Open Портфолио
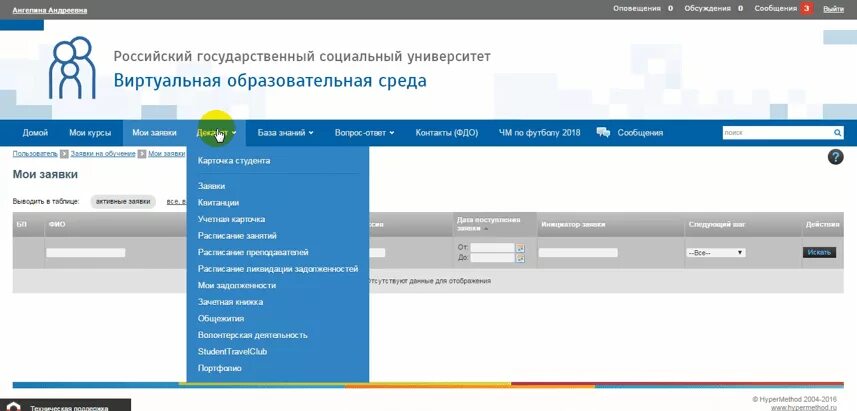The width and height of the screenshot is (857, 411). tap(220, 368)
